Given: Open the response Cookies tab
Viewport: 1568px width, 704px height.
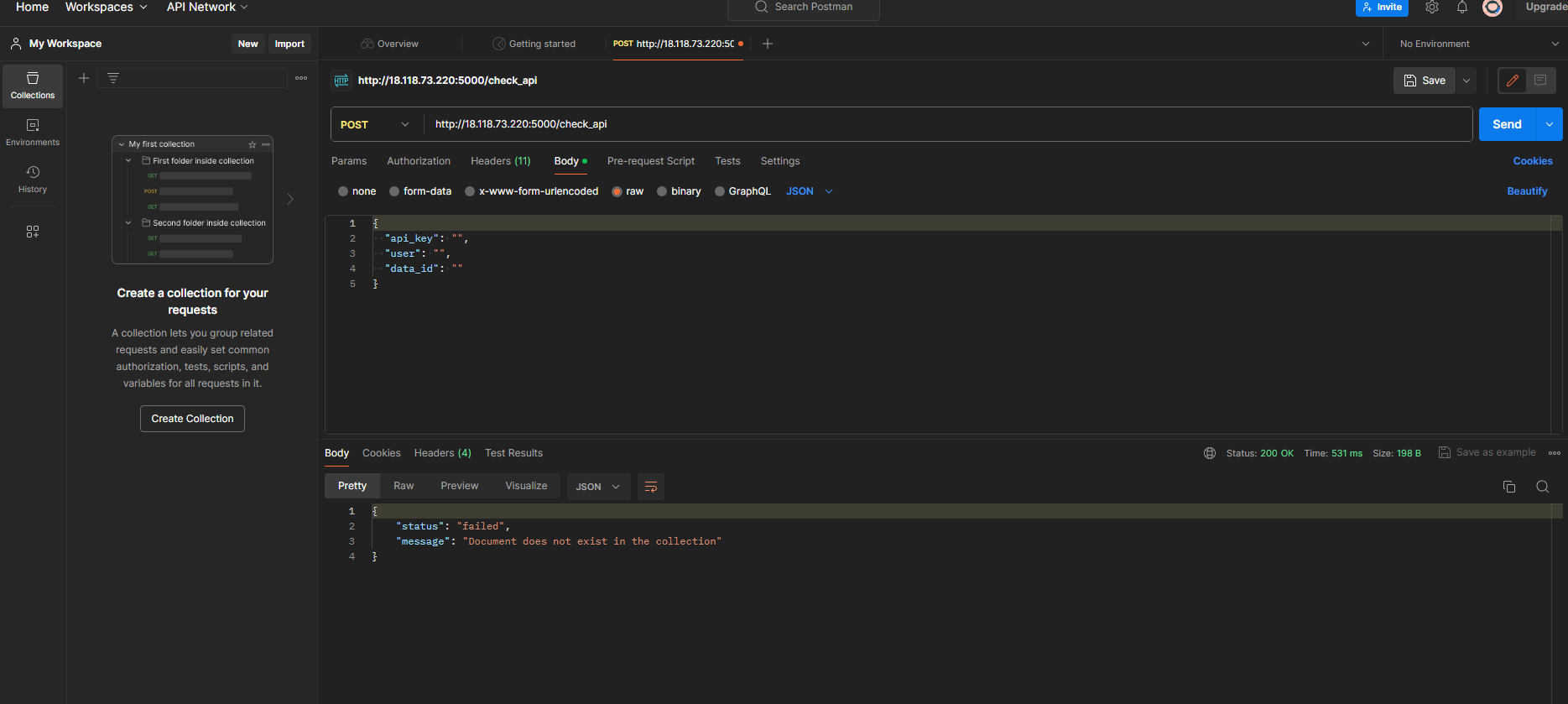Looking at the screenshot, I should (x=382, y=453).
